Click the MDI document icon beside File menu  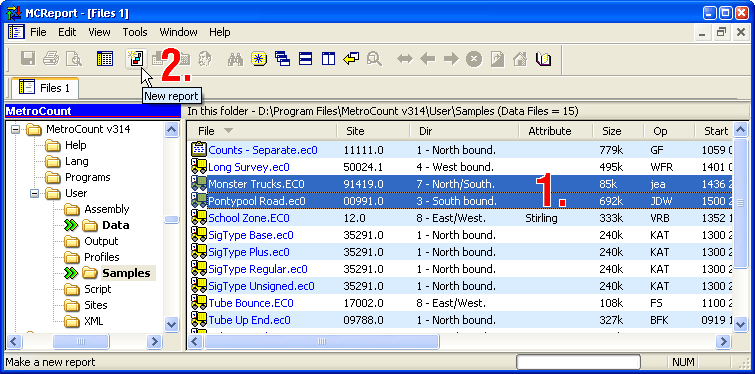(16, 32)
